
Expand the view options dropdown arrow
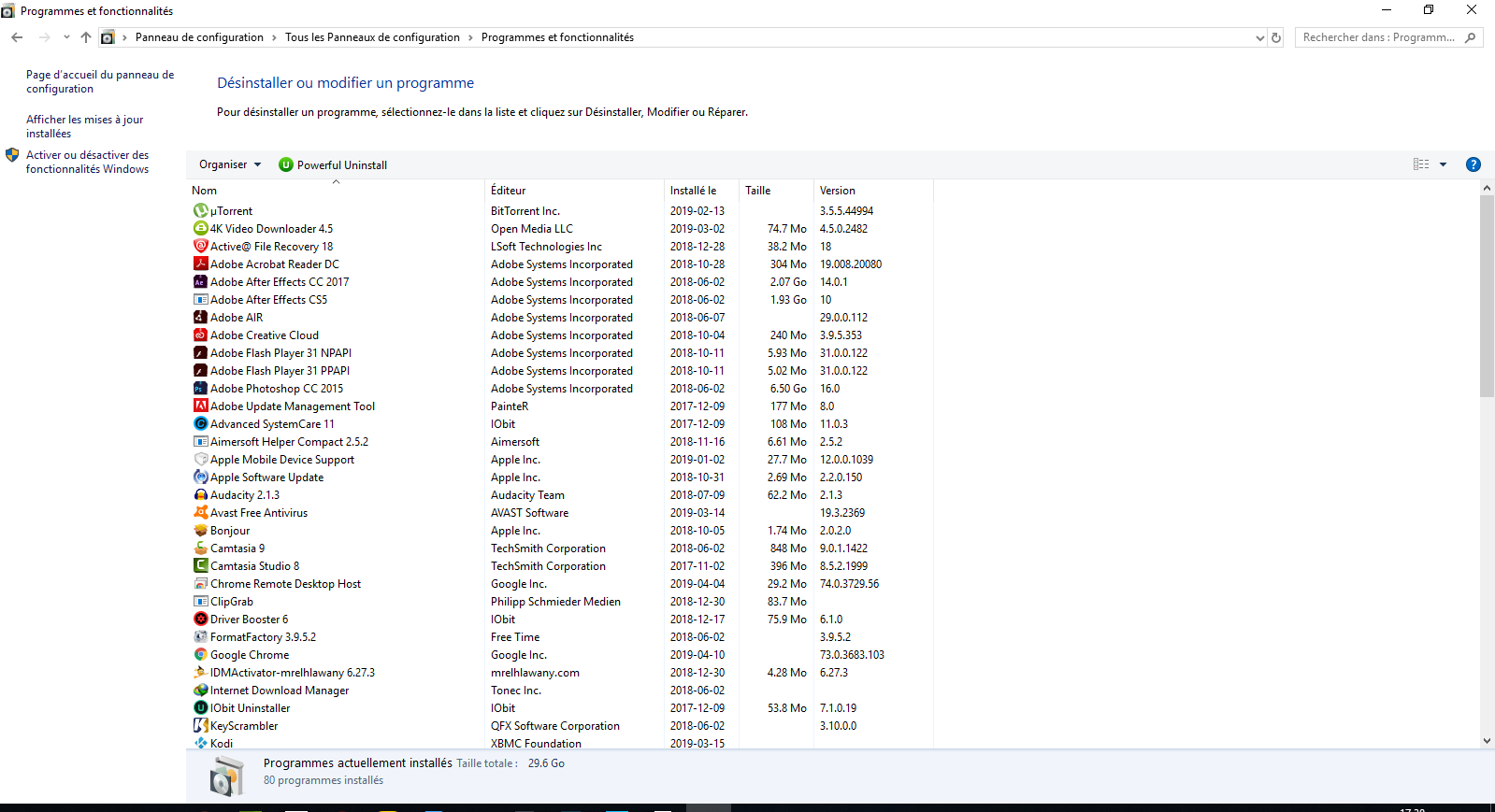(1443, 164)
